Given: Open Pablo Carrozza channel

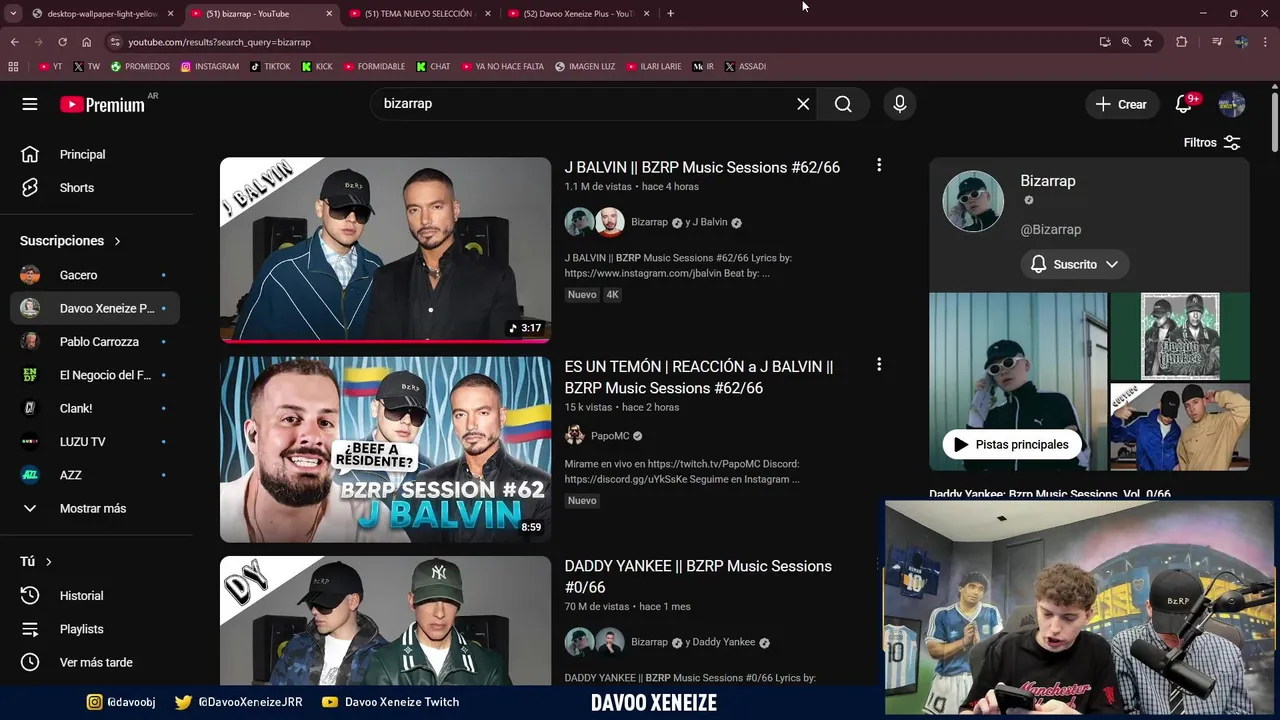Looking at the screenshot, I should click(x=95, y=342).
